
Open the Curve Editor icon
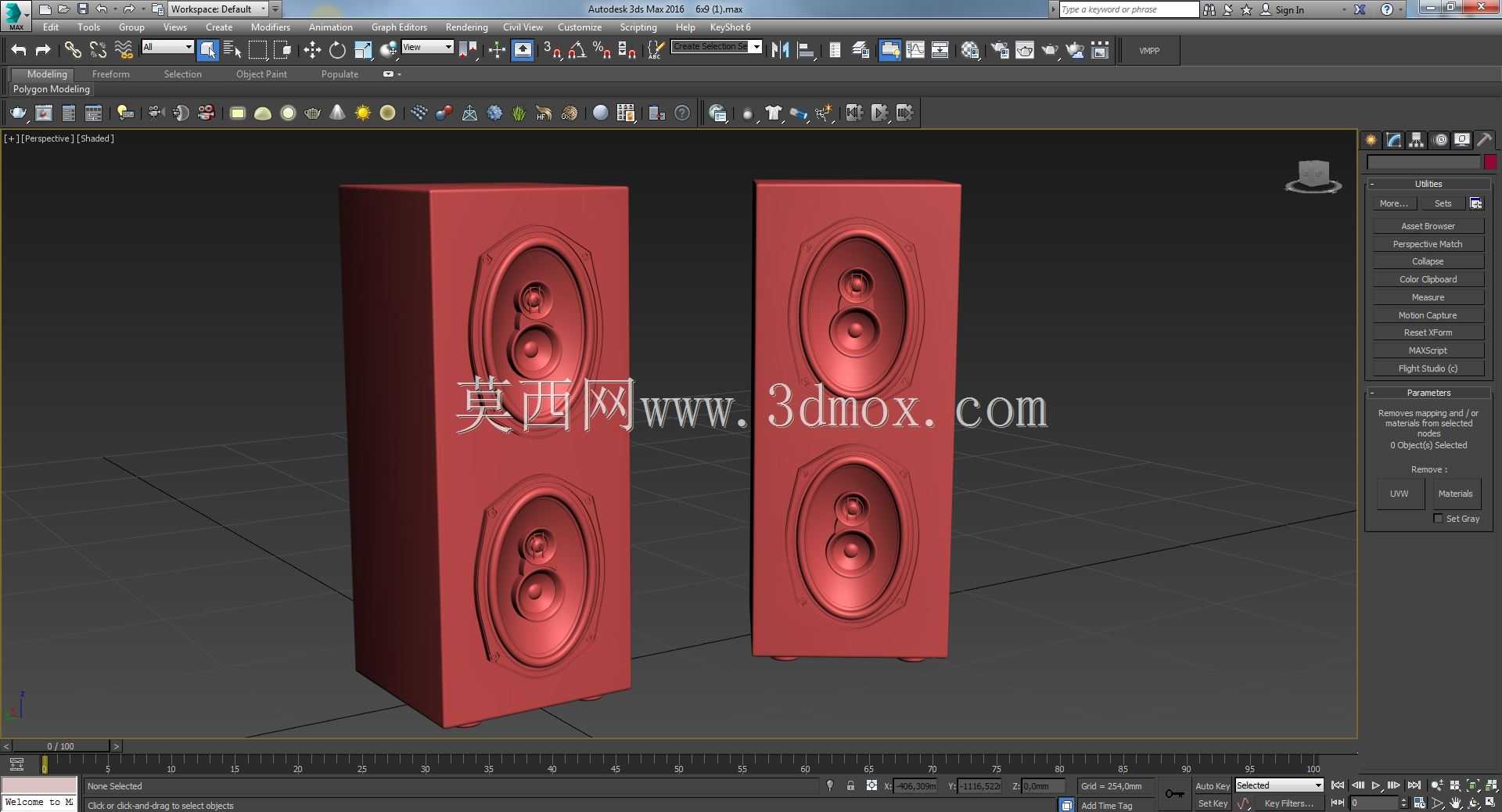click(x=914, y=50)
